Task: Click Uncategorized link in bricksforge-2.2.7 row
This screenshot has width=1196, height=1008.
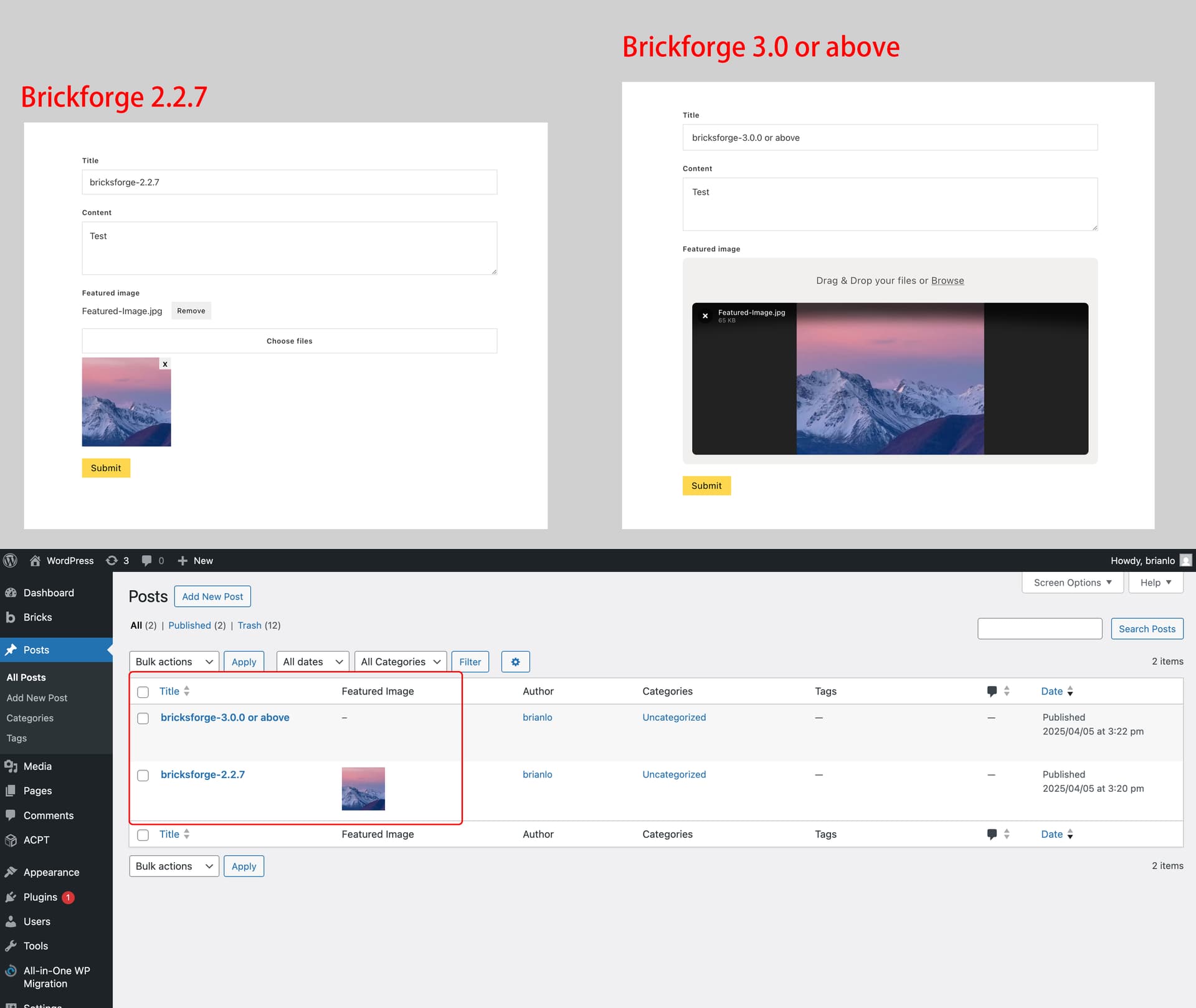Action: pos(674,774)
